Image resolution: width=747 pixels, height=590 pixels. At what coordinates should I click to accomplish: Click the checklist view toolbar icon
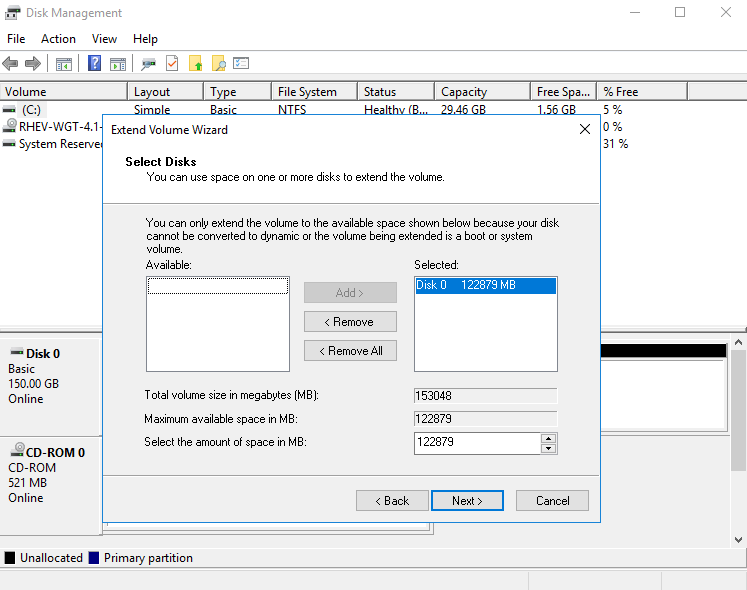coord(241,64)
